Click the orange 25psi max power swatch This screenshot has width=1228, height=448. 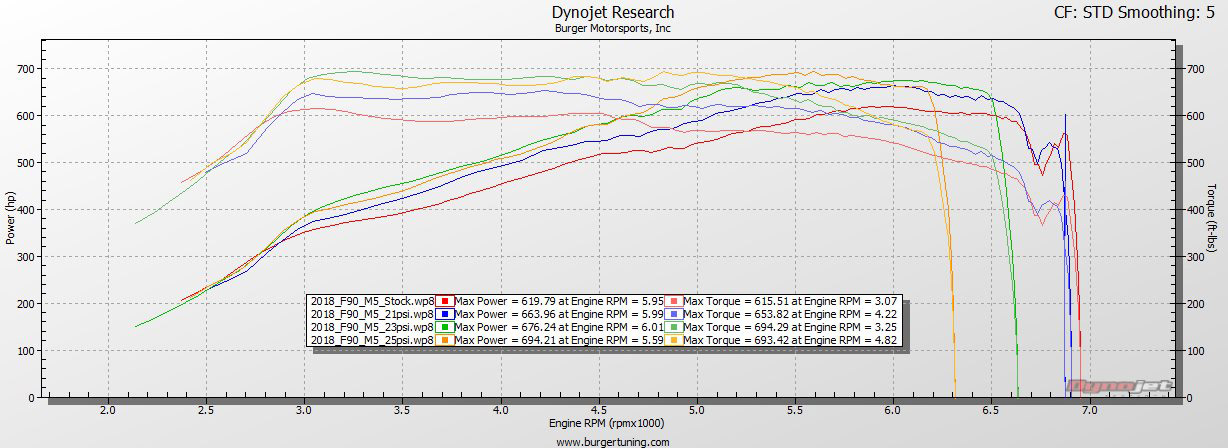pyautogui.click(x=444, y=340)
